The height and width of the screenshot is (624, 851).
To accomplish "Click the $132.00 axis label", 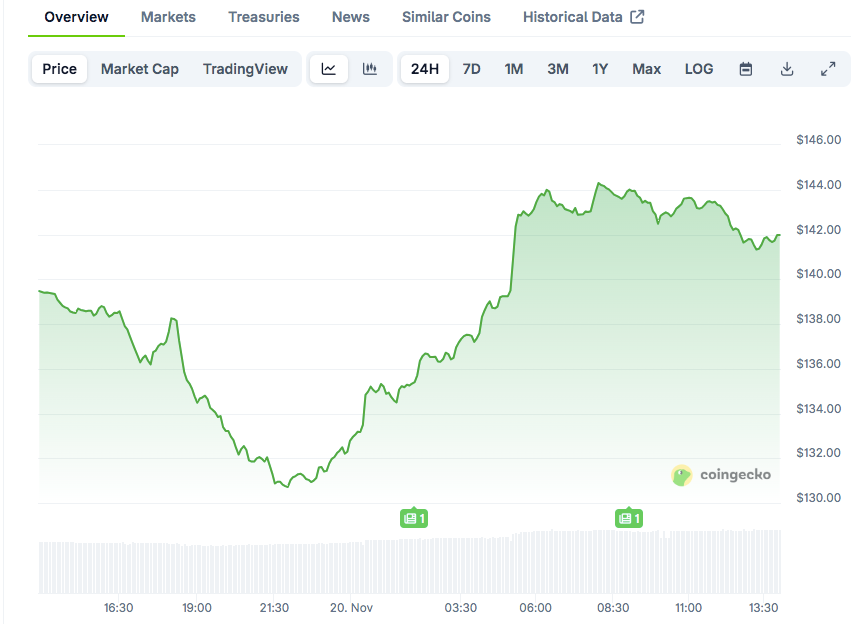I will [818, 453].
